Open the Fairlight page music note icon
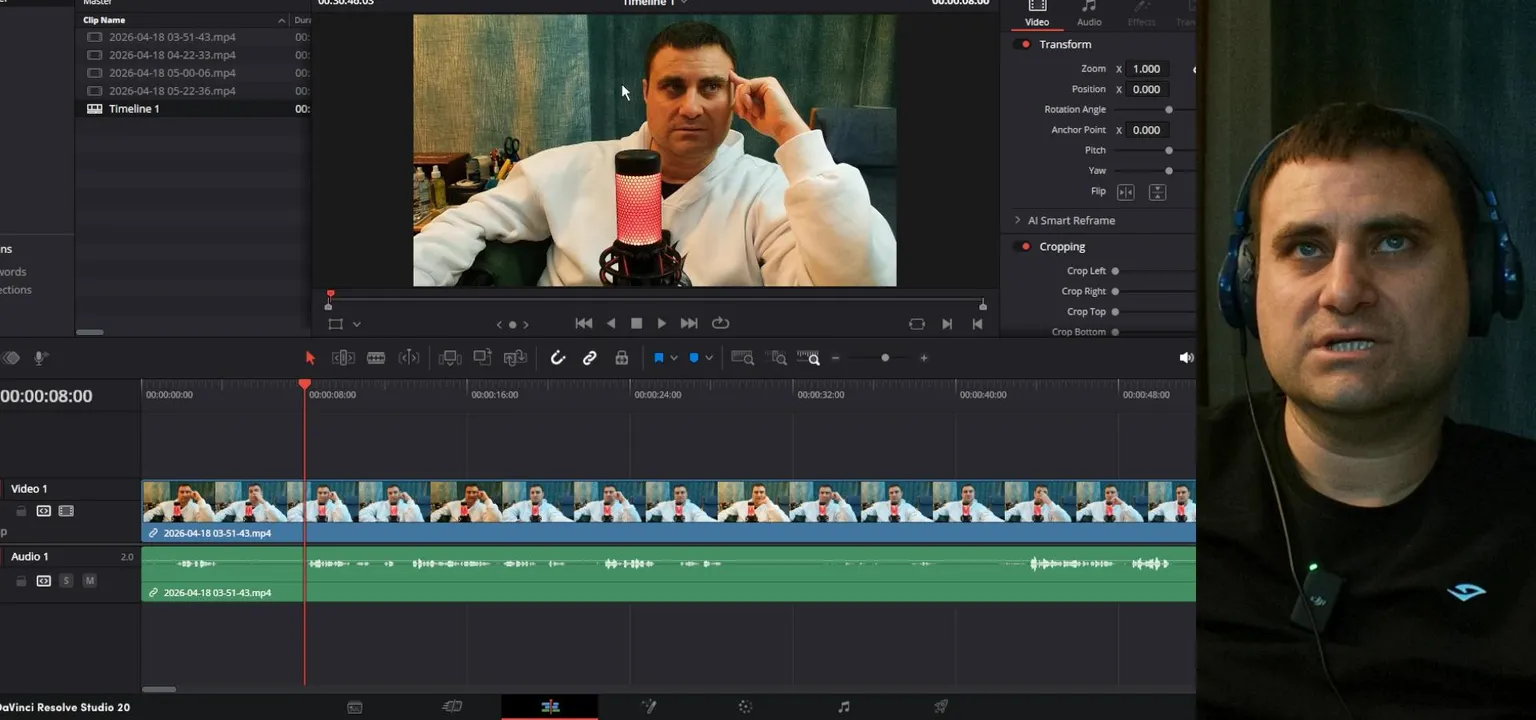The height and width of the screenshot is (720, 1536). coord(843,707)
